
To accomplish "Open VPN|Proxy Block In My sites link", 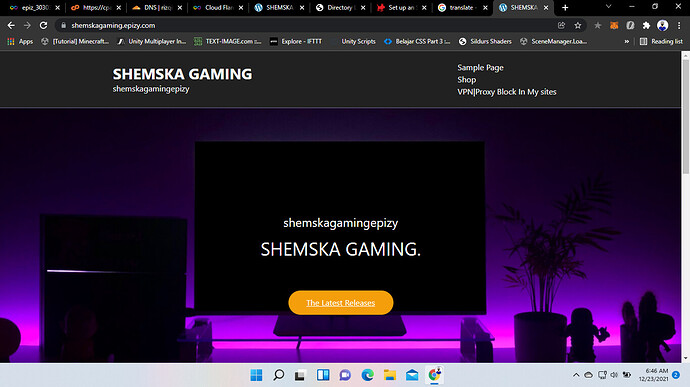I will click(x=506, y=92).
